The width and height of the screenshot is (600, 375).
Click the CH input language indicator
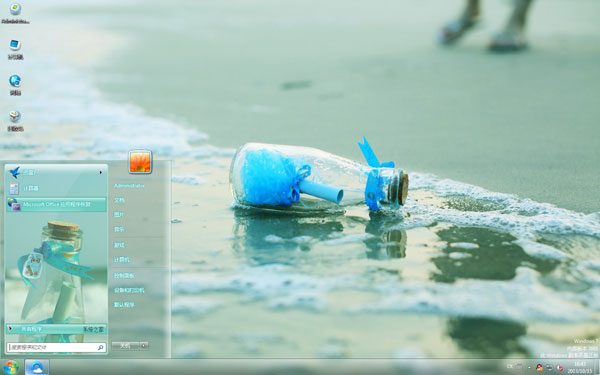[x=510, y=366]
